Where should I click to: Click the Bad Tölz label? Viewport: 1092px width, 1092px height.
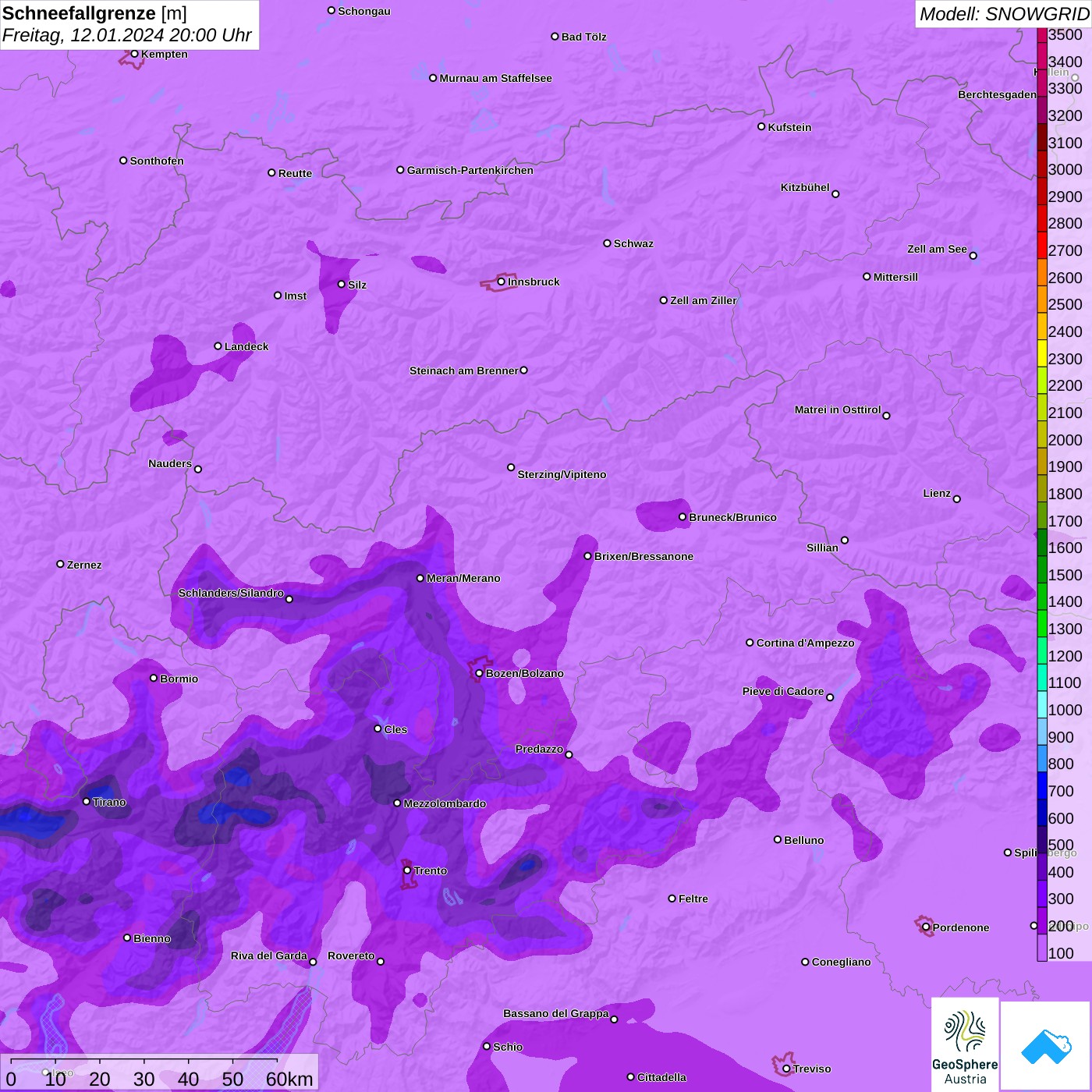pyautogui.click(x=583, y=37)
